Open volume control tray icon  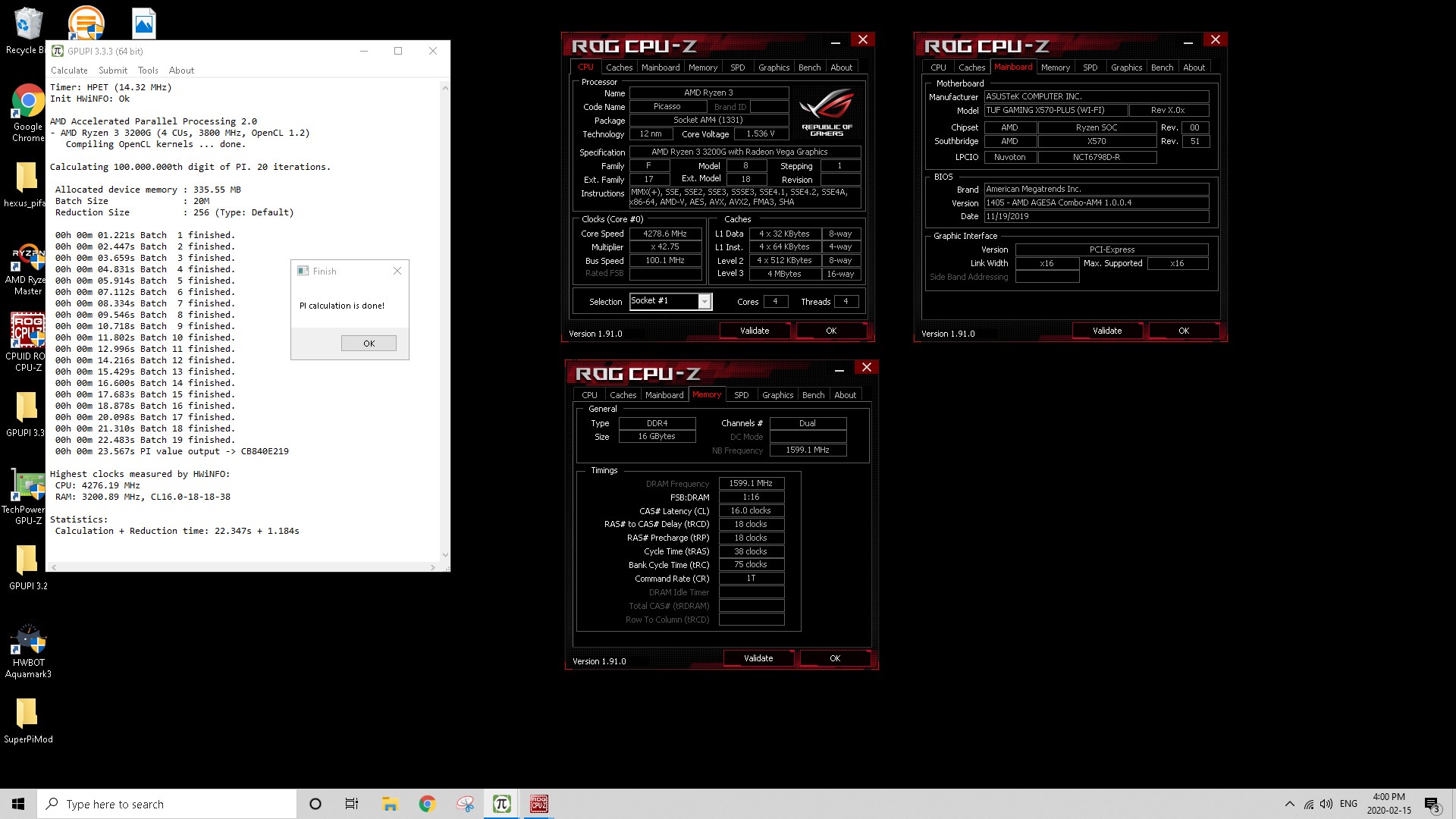(1326, 804)
